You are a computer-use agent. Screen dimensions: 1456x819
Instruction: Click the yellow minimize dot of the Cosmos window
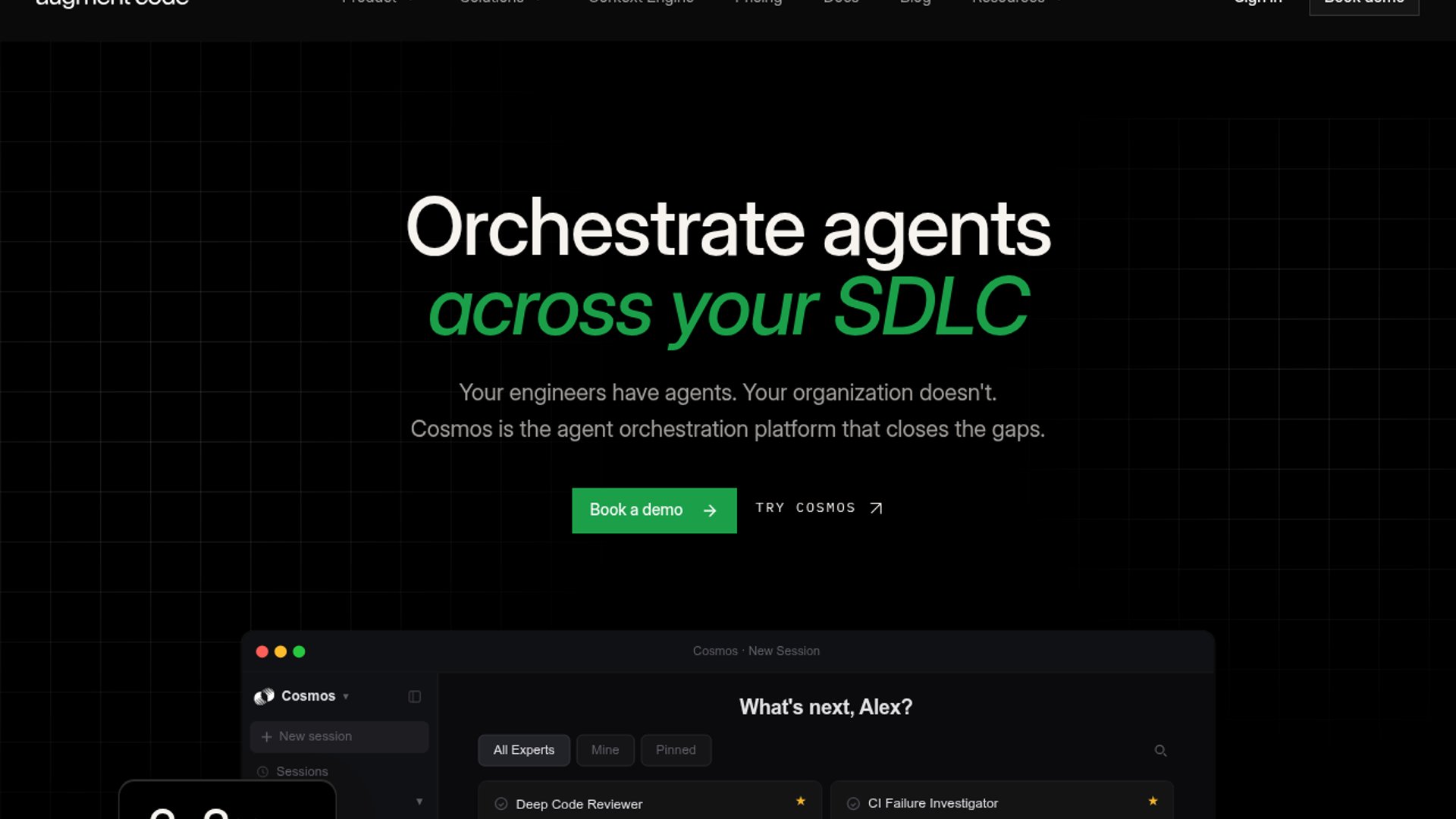tap(281, 651)
